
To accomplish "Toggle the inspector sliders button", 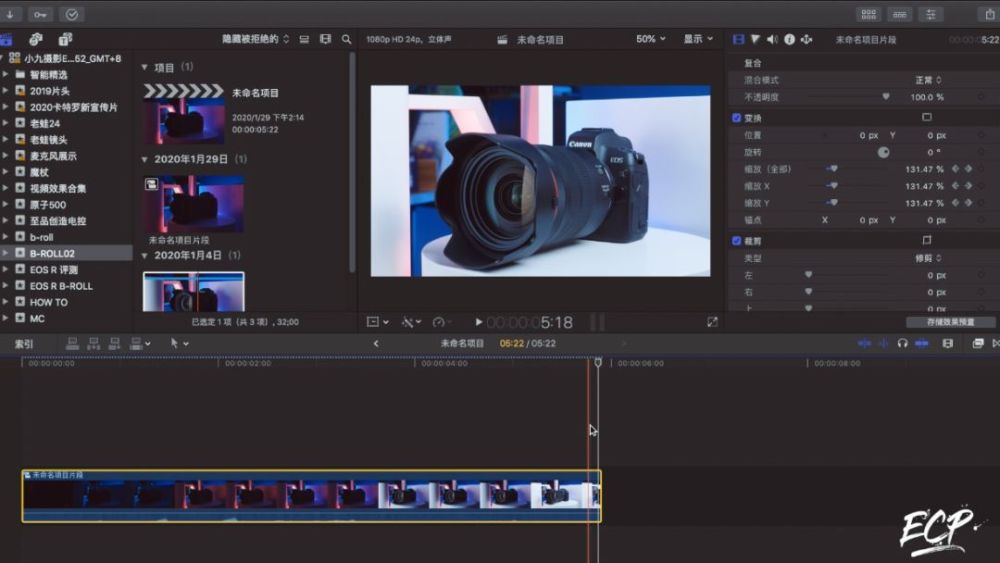I will 930,14.
